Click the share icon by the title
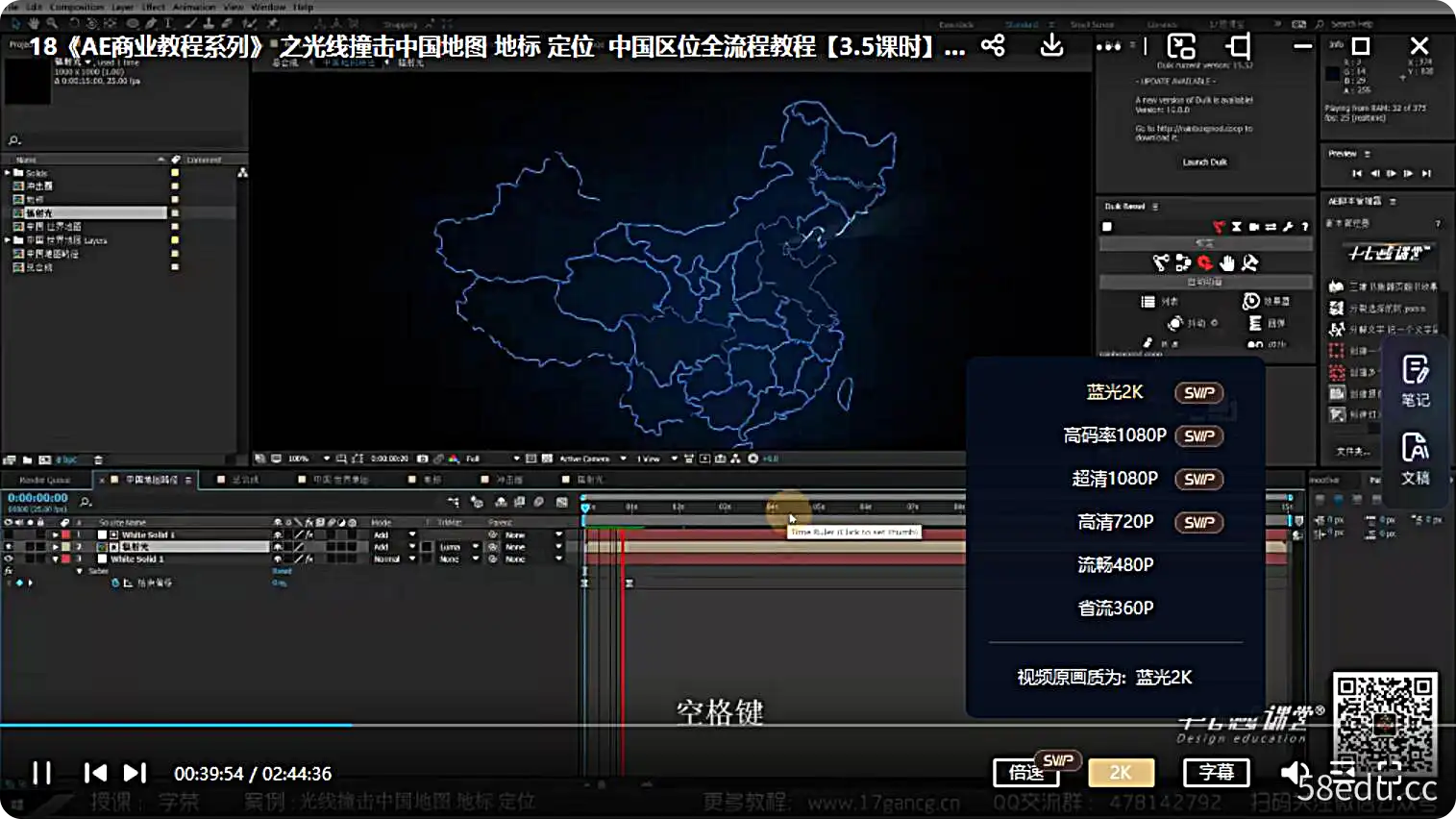This screenshot has width=1456, height=819. pos(993,45)
